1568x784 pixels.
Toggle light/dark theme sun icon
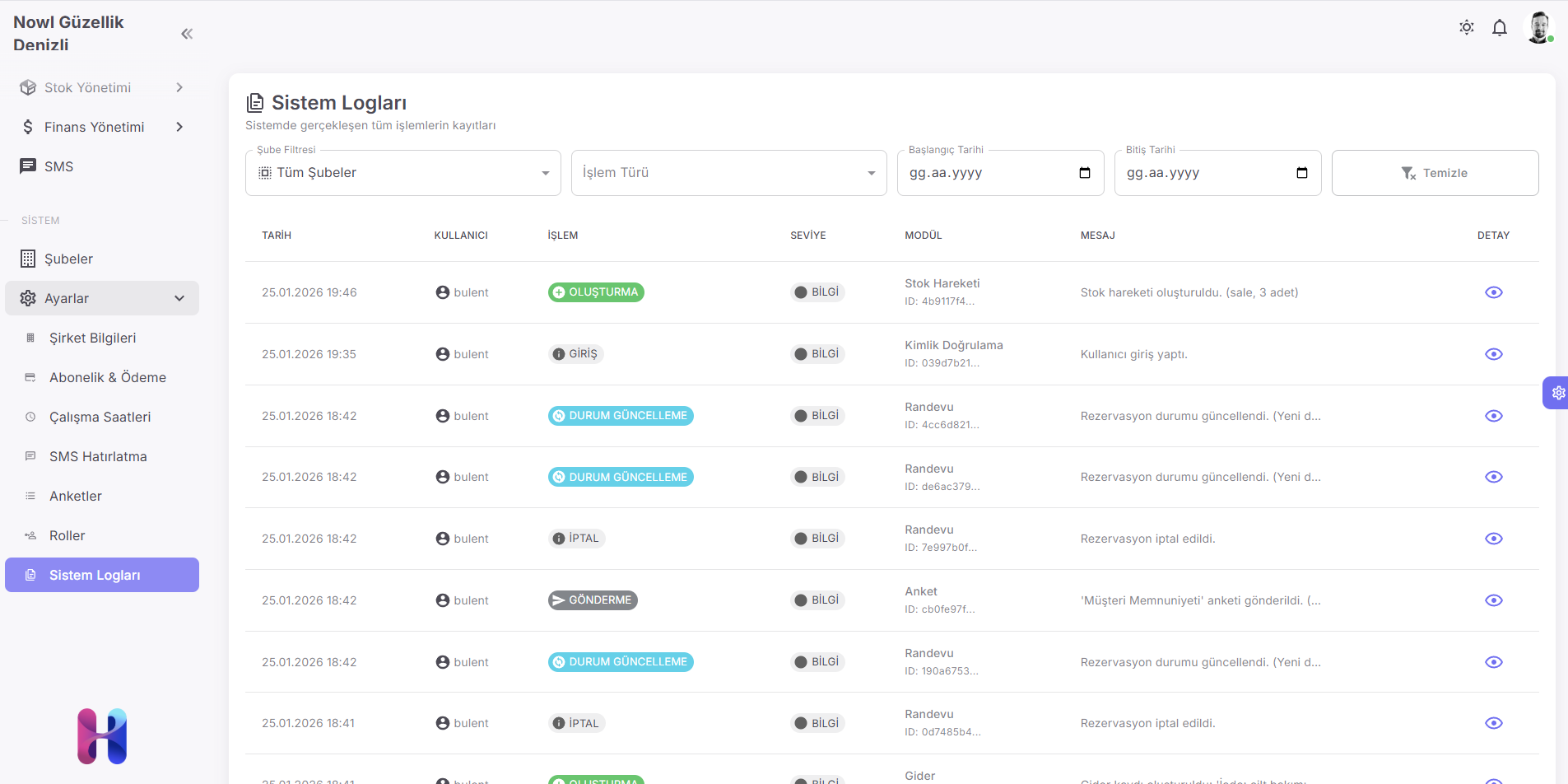click(1467, 27)
